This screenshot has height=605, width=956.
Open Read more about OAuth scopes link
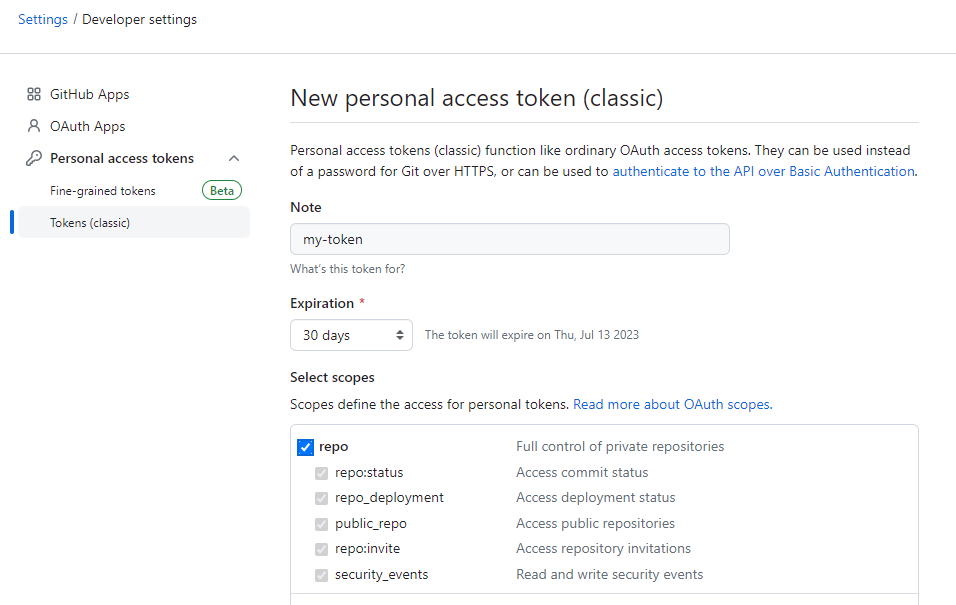(672, 405)
